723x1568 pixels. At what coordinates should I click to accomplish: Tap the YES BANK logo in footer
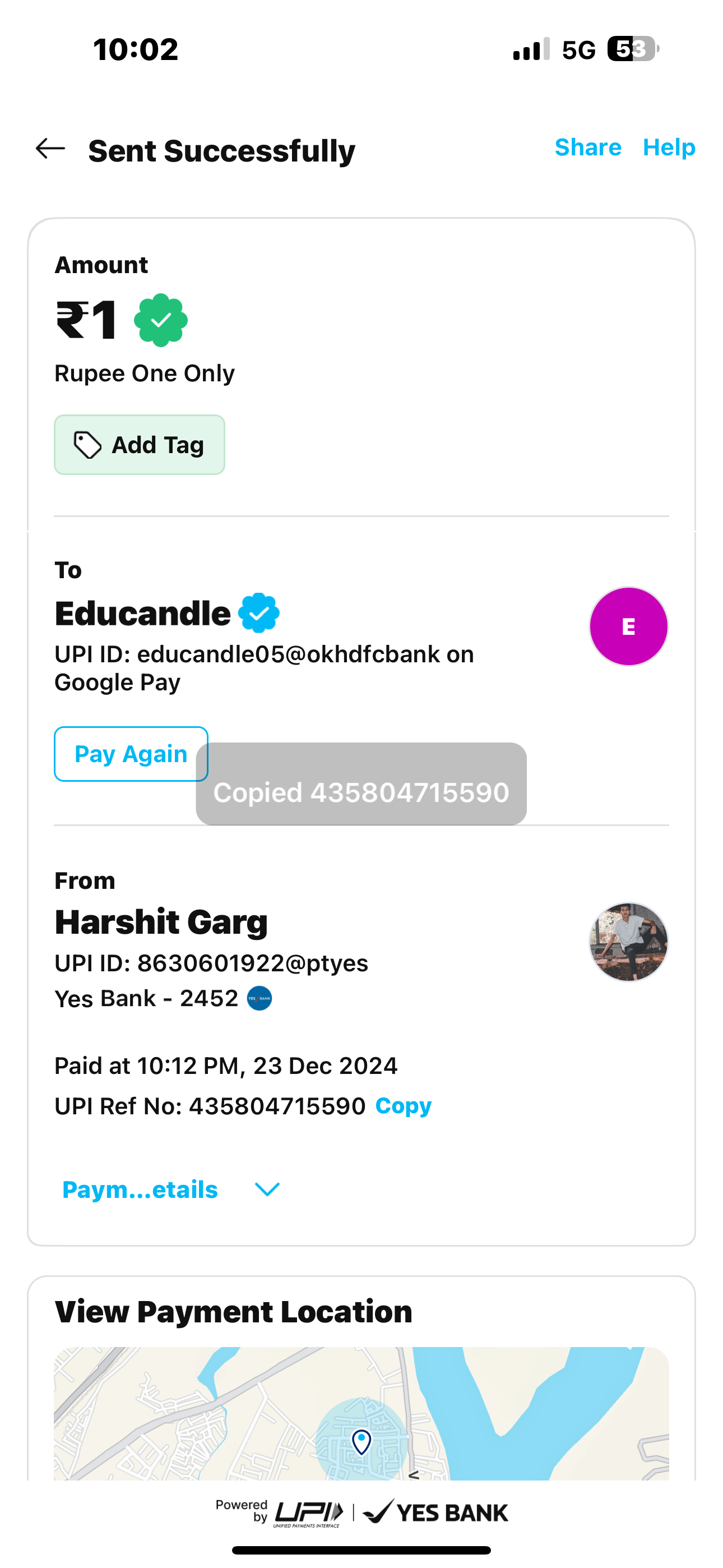pyautogui.click(x=435, y=1512)
